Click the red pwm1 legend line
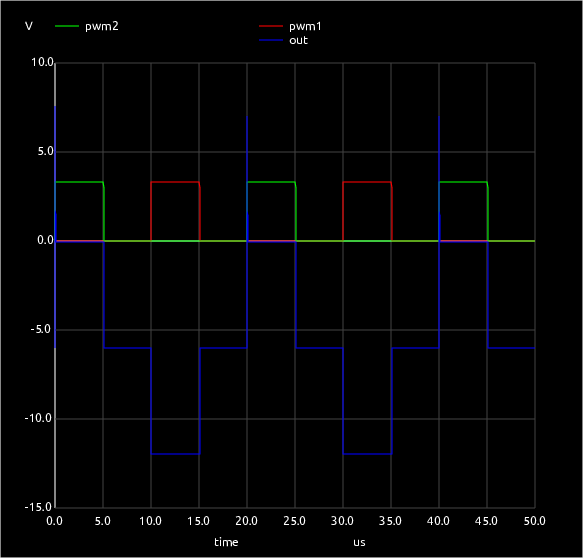 pyautogui.click(x=271, y=26)
